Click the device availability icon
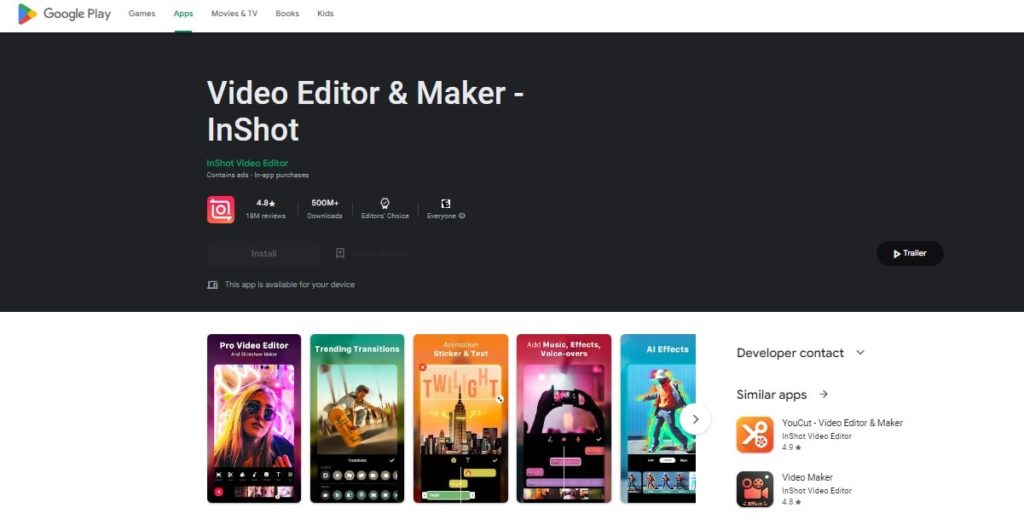Viewport: 1024px width, 525px height. click(212, 285)
